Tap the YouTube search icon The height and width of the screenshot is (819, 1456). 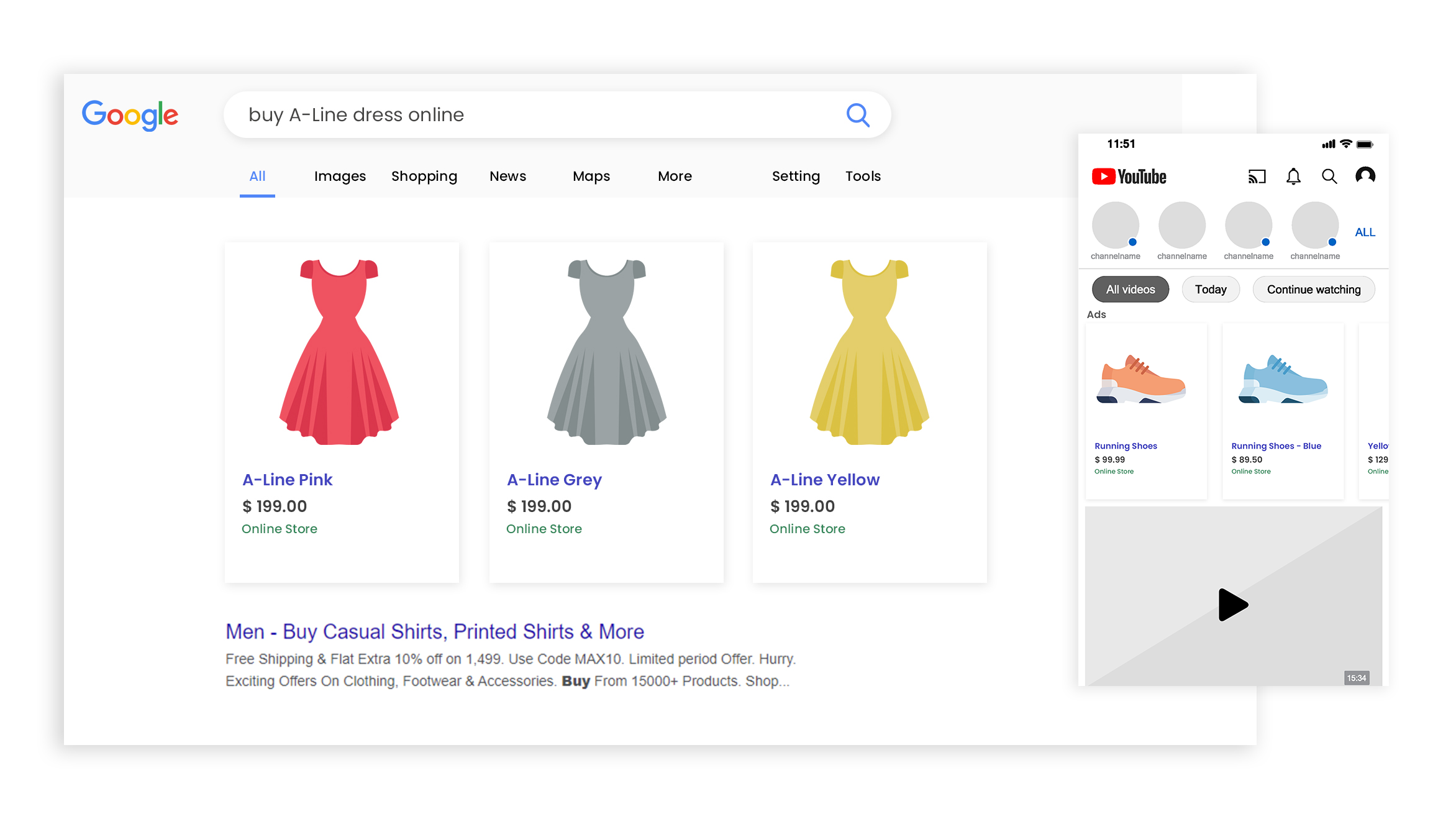[x=1329, y=177]
